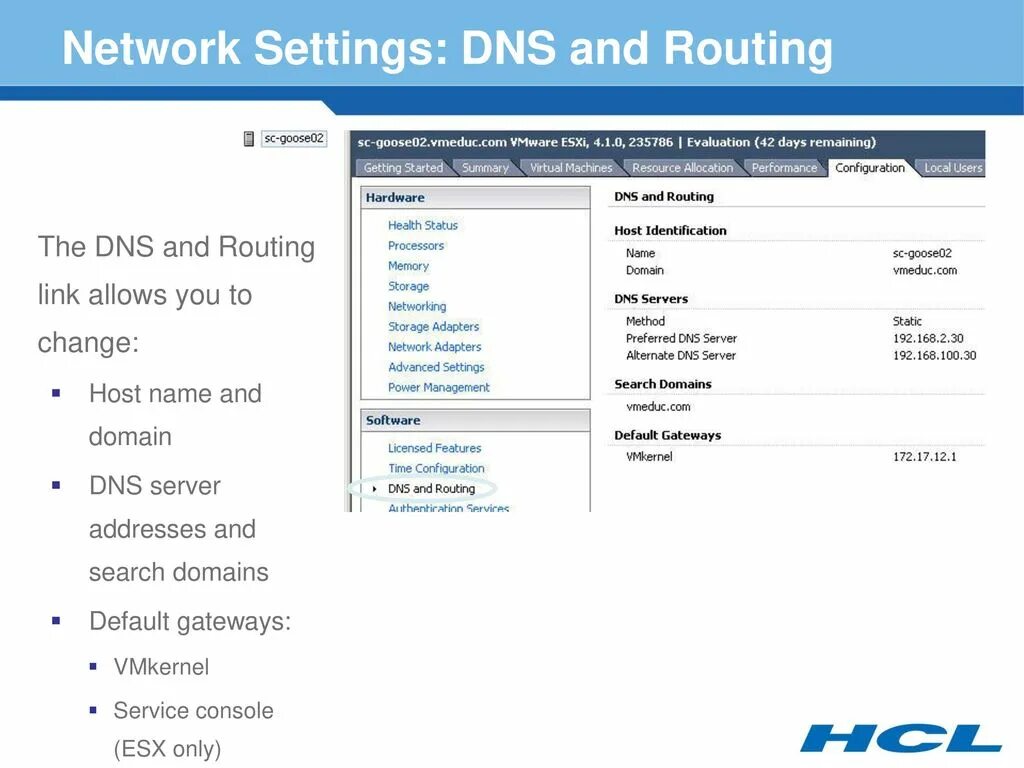Select DNS and Routing under Software
The width and height of the screenshot is (1024, 768).
[x=431, y=488]
